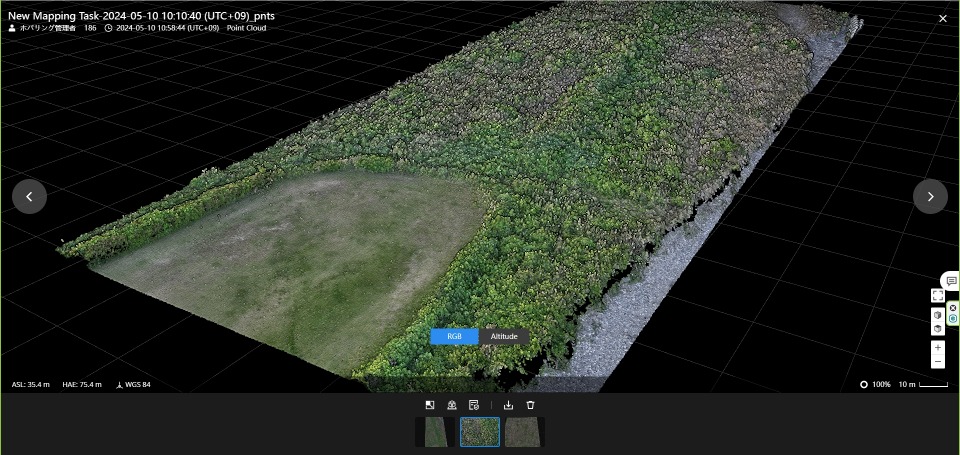
Task: Click the map overlay icon in bottom toolbar
Action: pyautogui.click(x=430, y=405)
